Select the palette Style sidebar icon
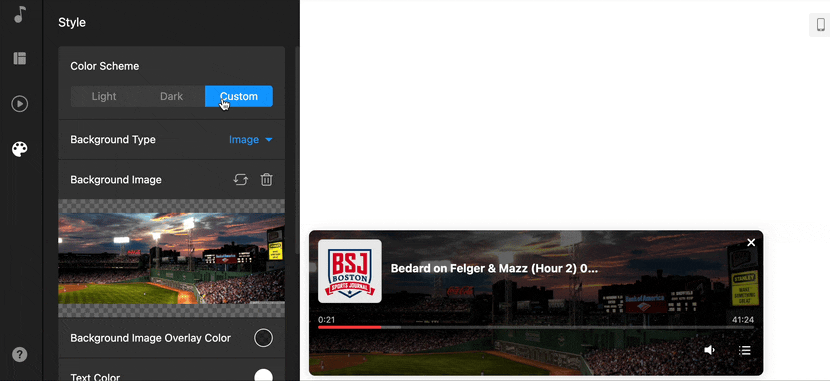Screen dimensions: 830x381 click(20, 149)
